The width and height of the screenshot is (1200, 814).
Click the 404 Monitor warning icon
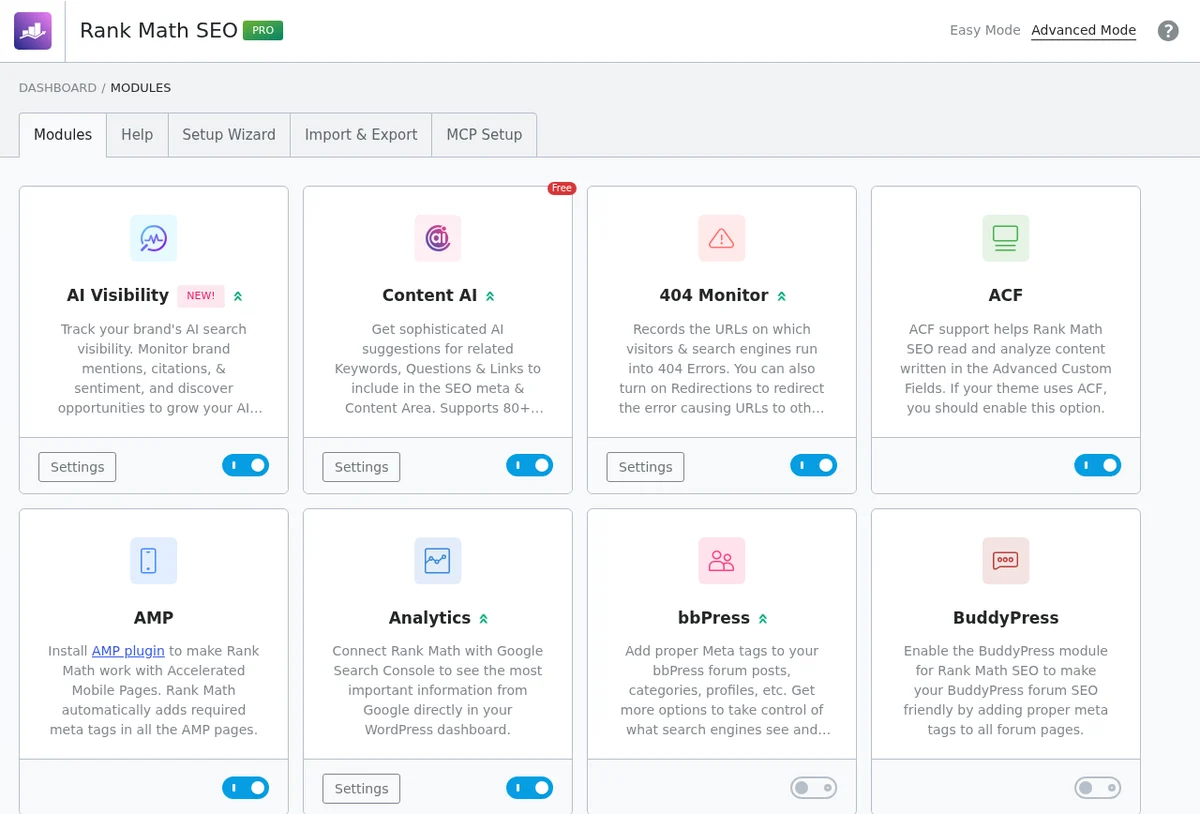pyautogui.click(x=722, y=238)
